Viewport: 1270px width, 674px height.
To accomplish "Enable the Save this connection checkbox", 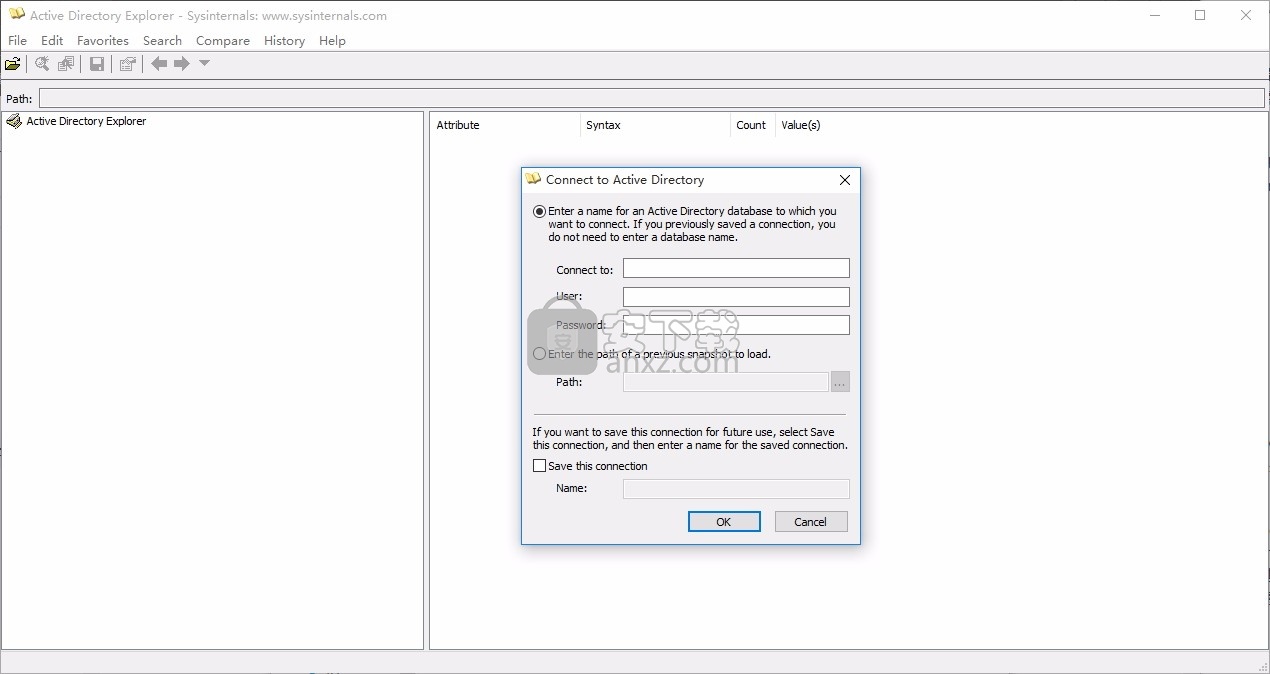I will click(x=540, y=466).
